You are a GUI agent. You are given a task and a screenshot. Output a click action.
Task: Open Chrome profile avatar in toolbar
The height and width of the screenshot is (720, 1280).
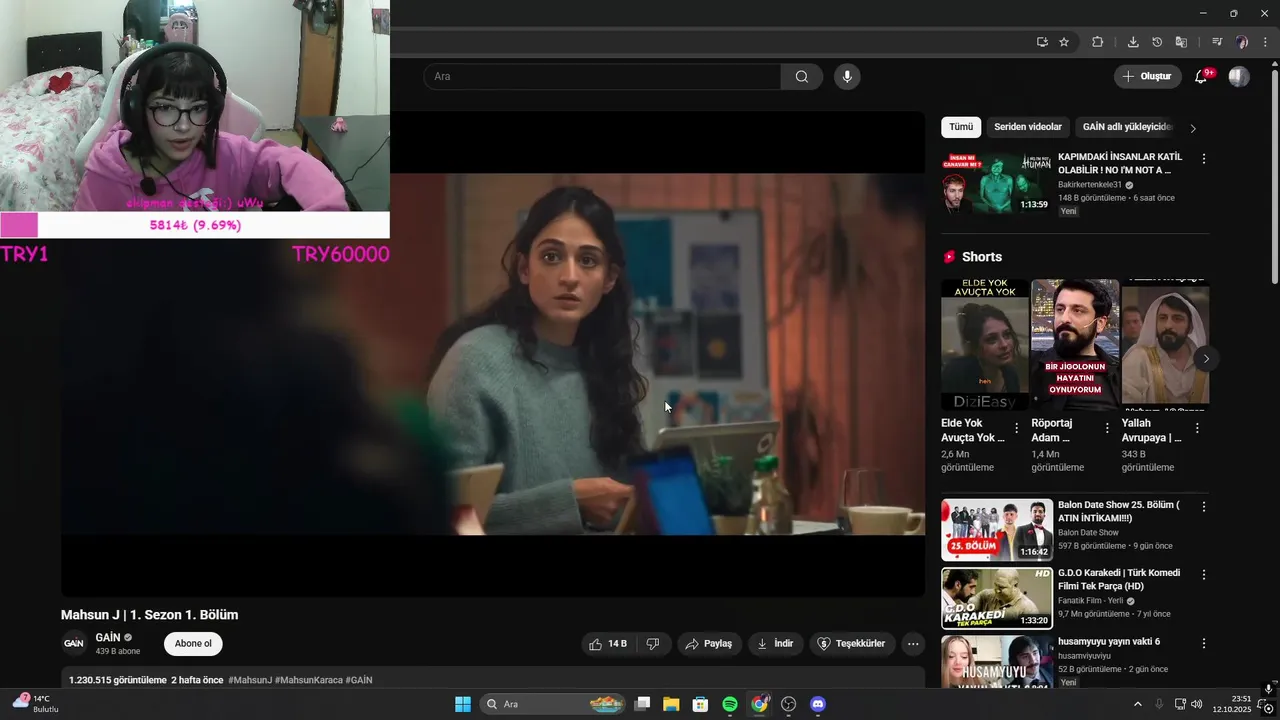pyautogui.click(x=1242, y=42)
